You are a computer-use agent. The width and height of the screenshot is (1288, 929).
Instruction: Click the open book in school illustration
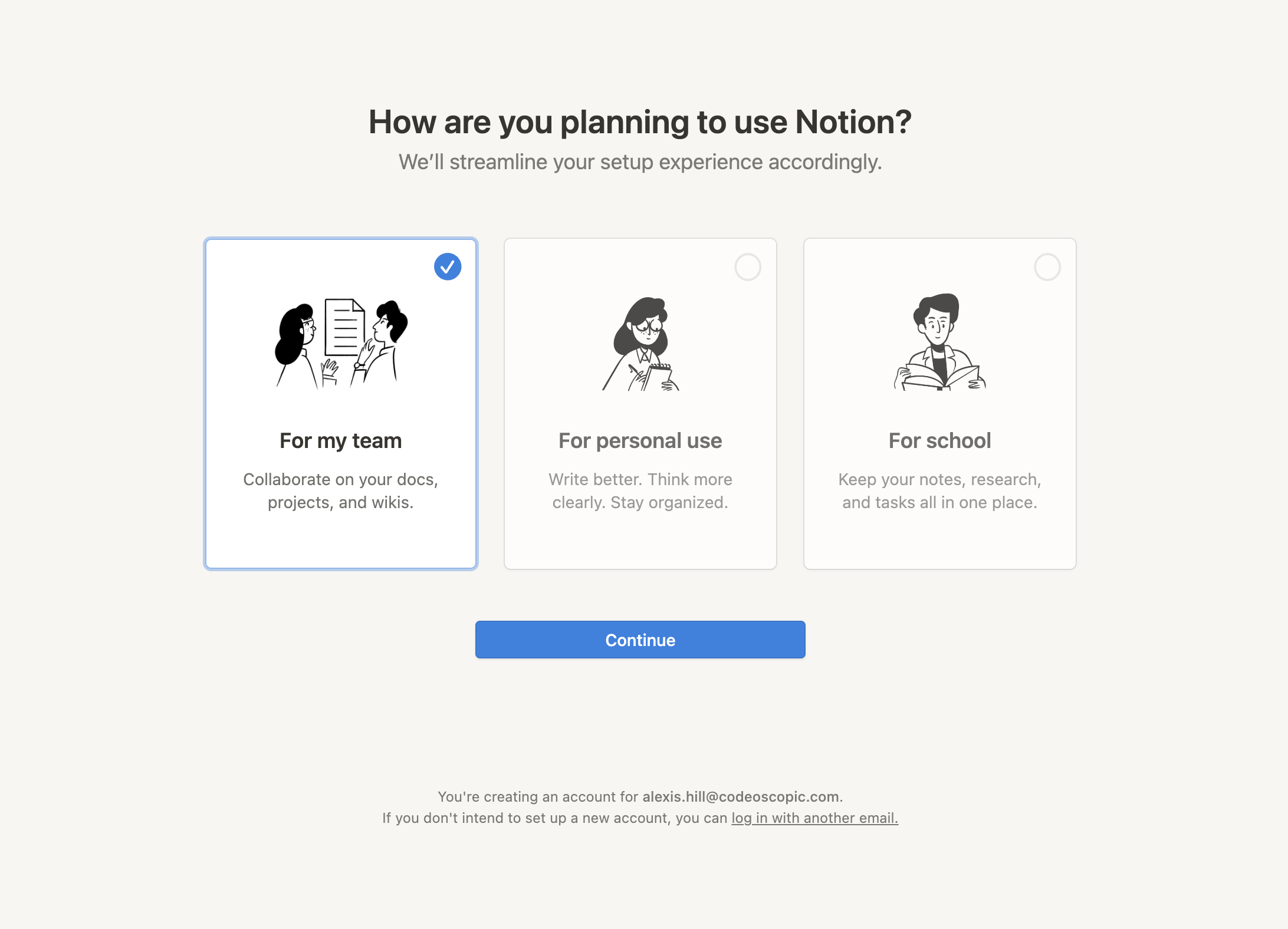click(940, 377)
